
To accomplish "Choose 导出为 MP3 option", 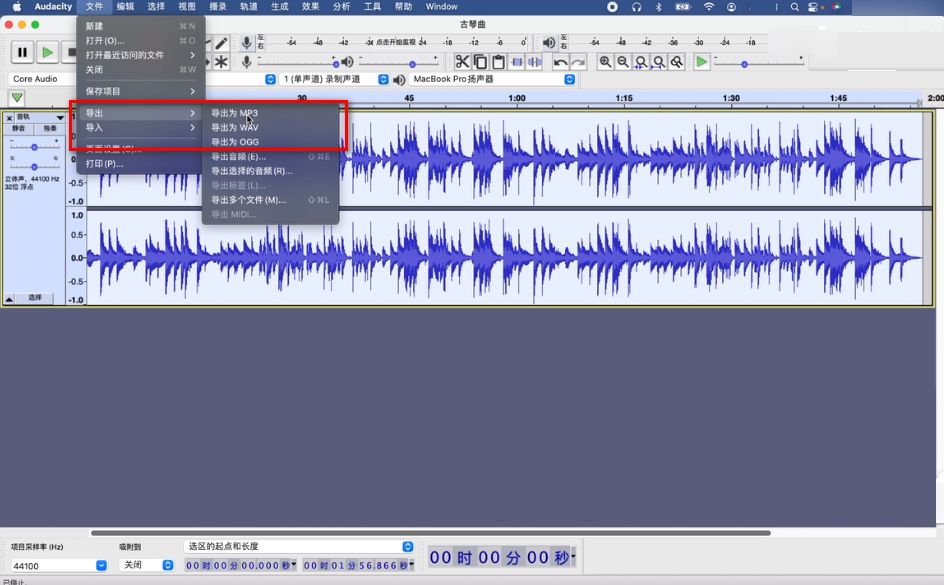I will [x=270, y=113].
